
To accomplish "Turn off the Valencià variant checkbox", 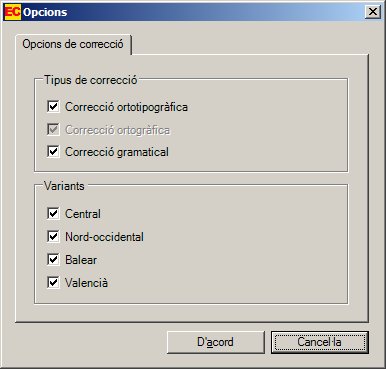I will pyautogui.click(x=53, y=283).
